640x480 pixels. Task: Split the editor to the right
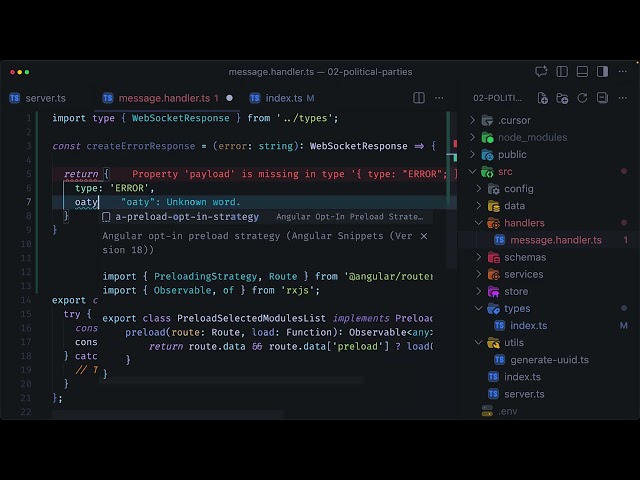[x=419, y=98]
